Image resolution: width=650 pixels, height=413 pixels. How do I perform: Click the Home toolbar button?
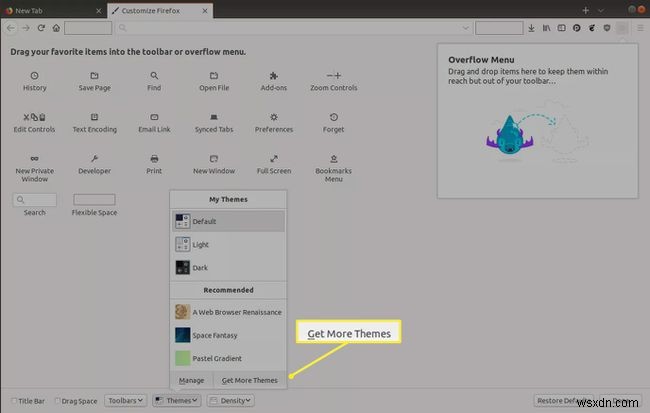tap(56, 28)
